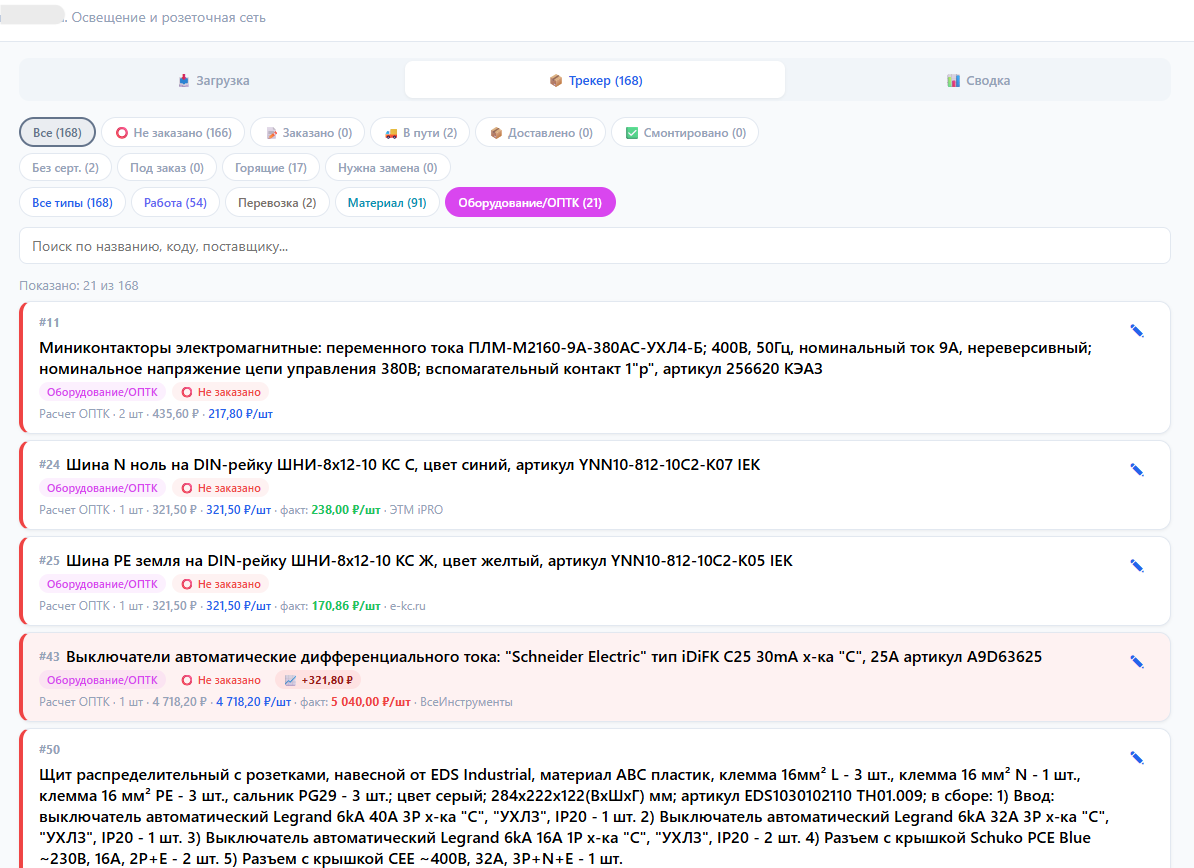Click the +321,80 ₽ overprice badge
The height and width of the screenshot is (868, 1194).
tap(318, 680)
